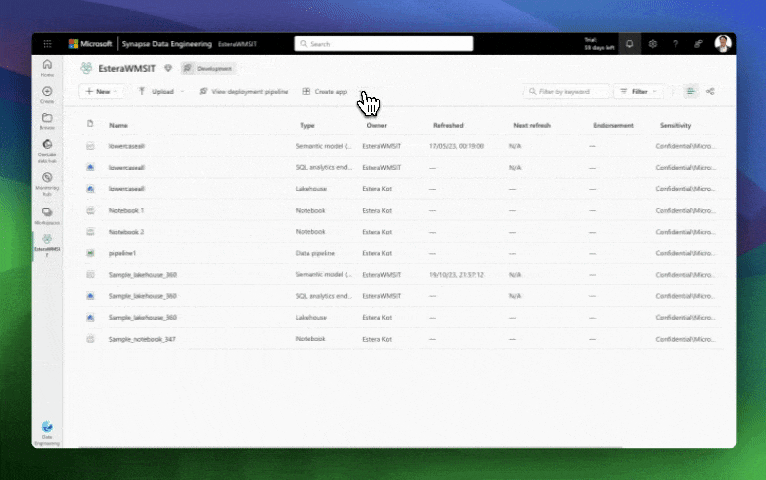Open Notebook 1
This screenshot has height=480, width=766.
click(x=126, y=210)
